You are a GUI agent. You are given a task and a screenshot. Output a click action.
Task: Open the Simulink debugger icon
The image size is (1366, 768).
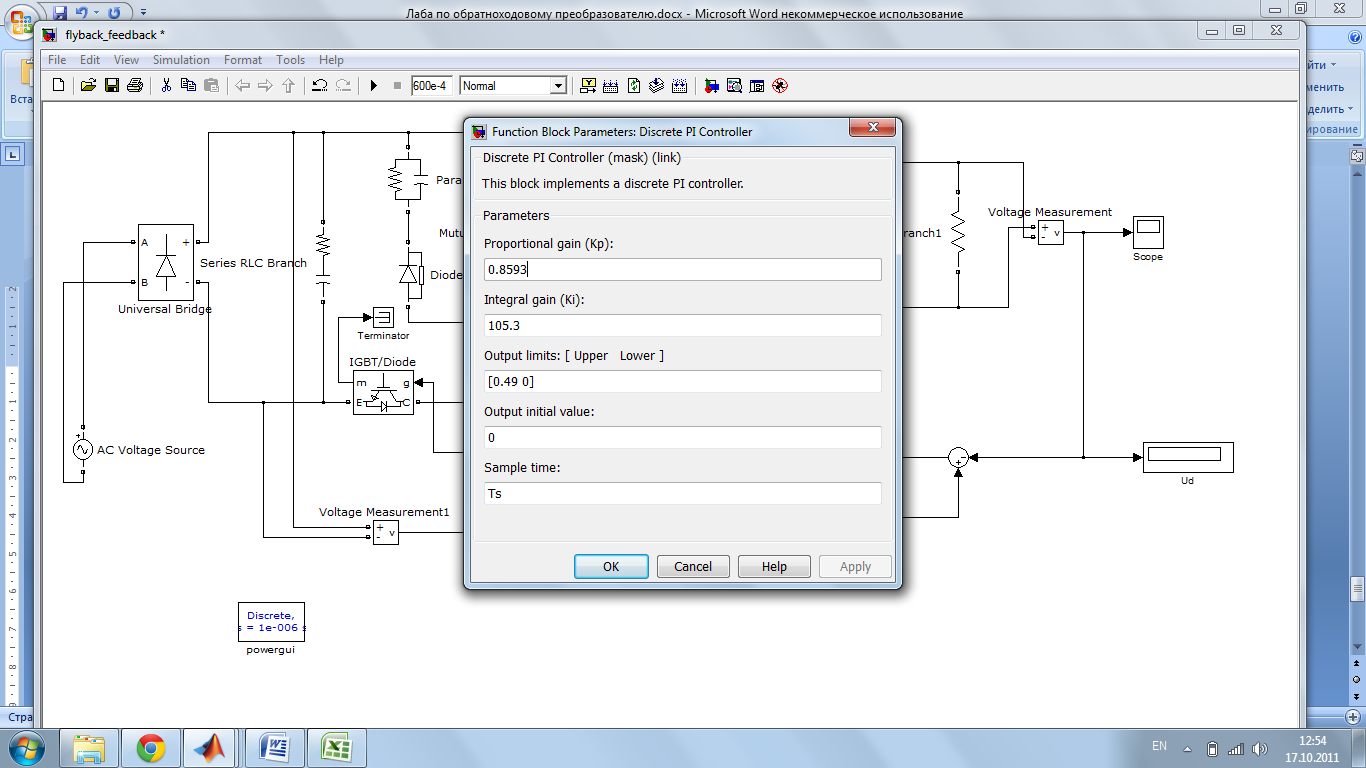781,86
